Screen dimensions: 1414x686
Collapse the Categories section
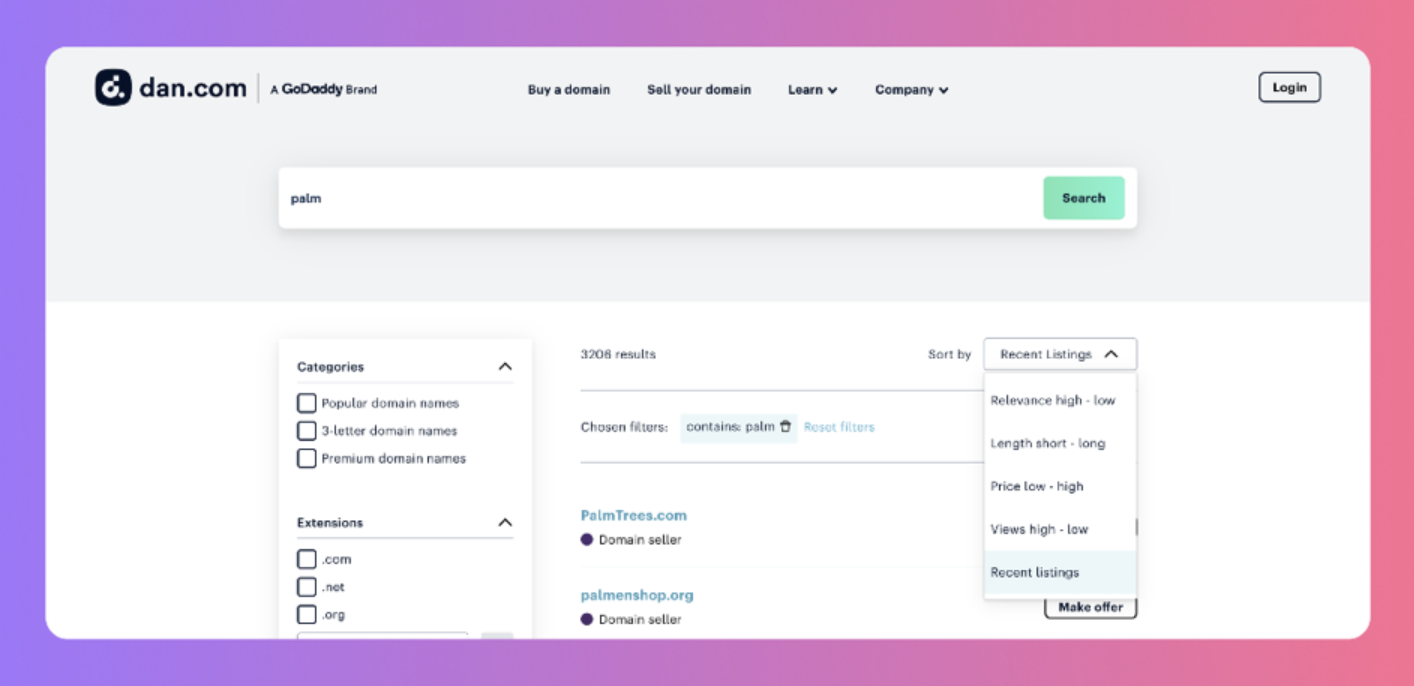click(x=505, y=367)
